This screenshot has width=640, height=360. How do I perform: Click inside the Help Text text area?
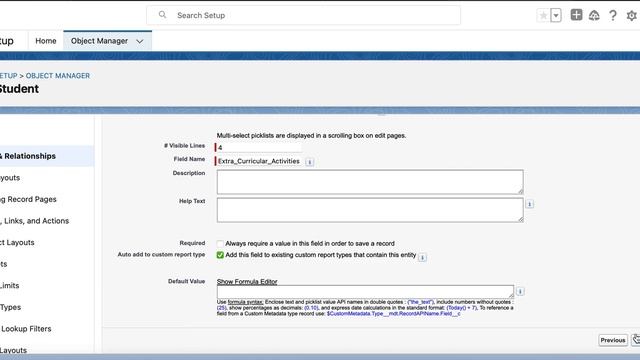(x=370, y=210)
